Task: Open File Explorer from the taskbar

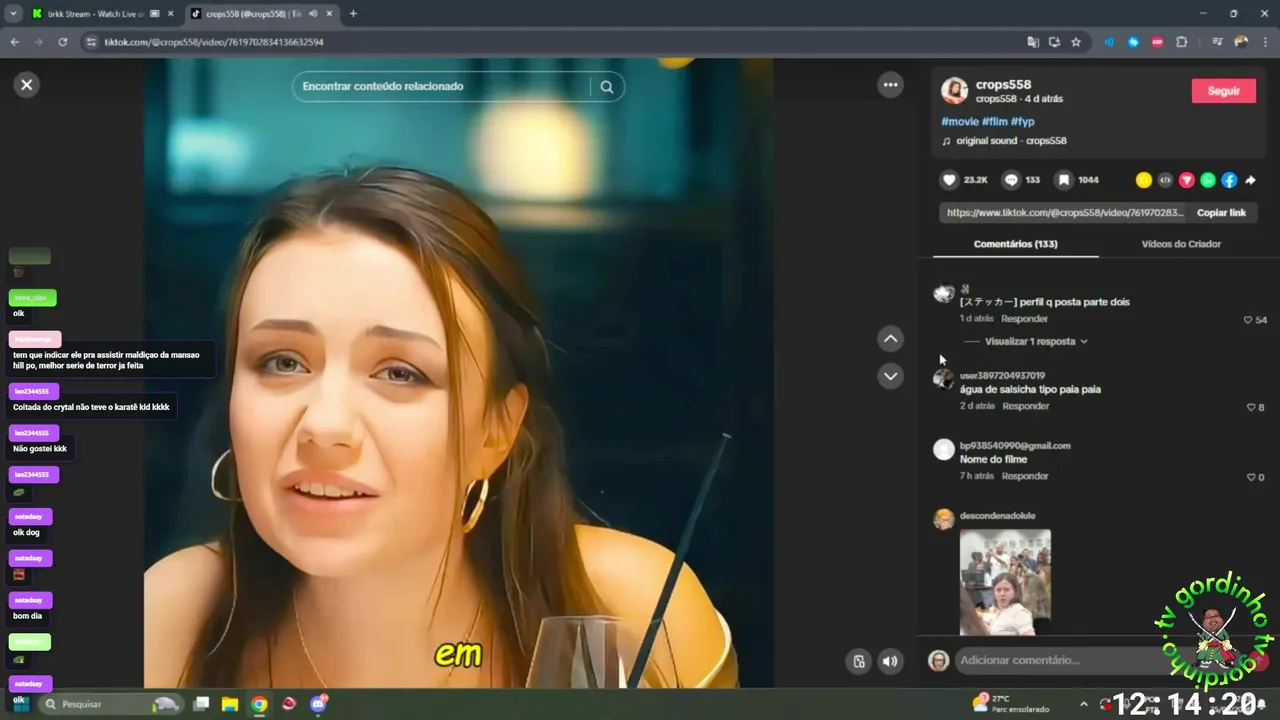Action: pos(229,704)
